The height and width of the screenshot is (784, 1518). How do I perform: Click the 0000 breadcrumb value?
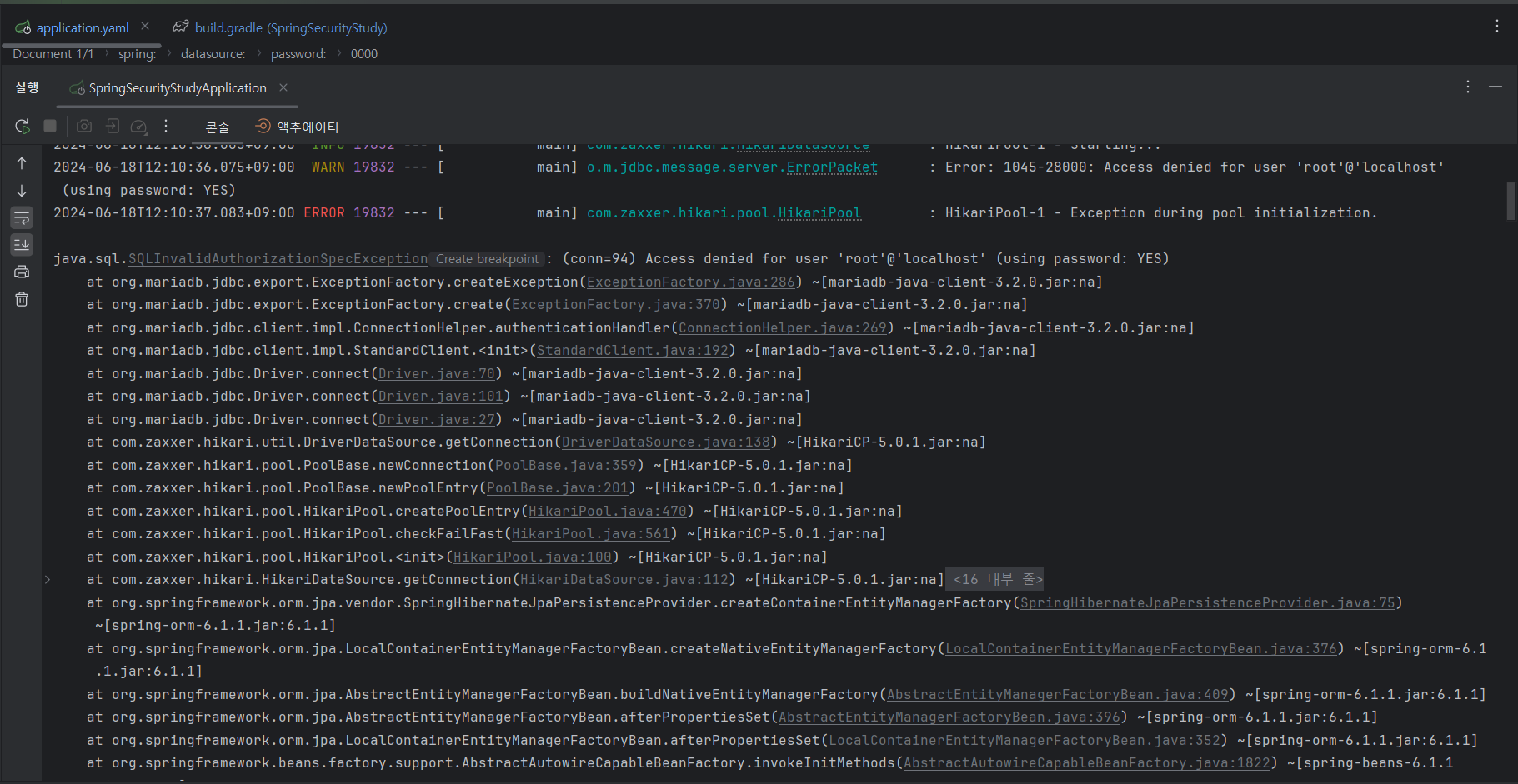(x=364, y=54)
